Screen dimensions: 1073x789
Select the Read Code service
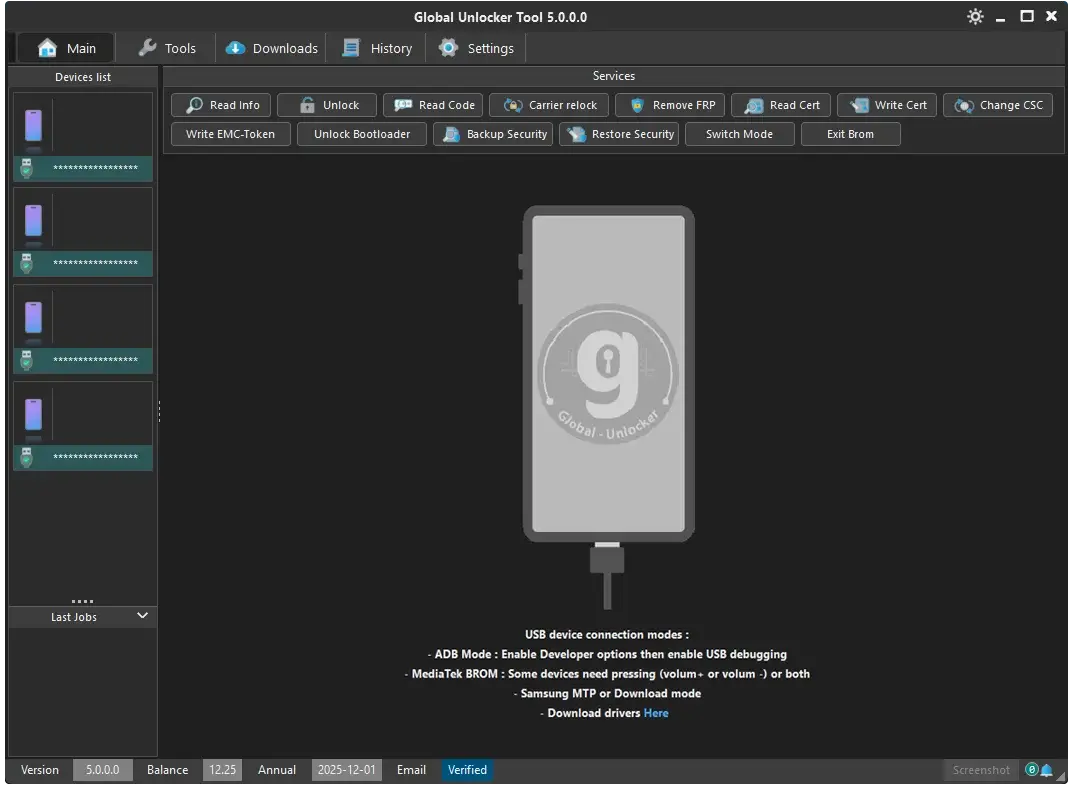[433, 105]
